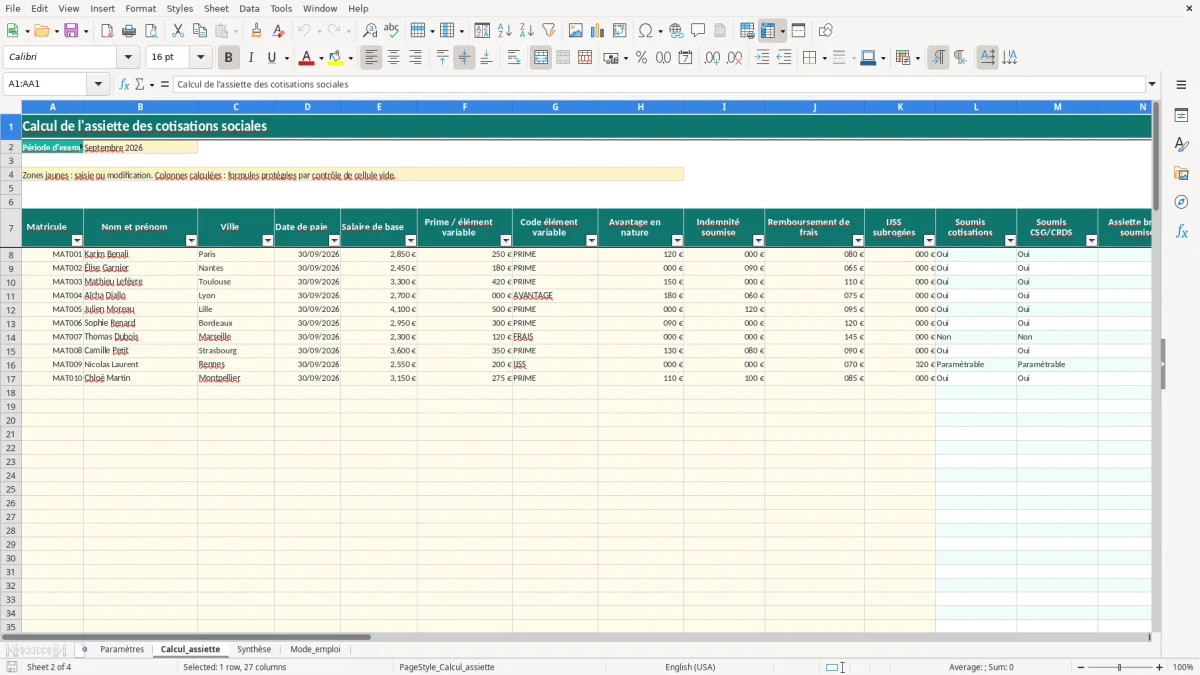Toggle Center Vertically alignment
Image resolution: width=1200 pixels, height=675 pixels.
point(464,58)
